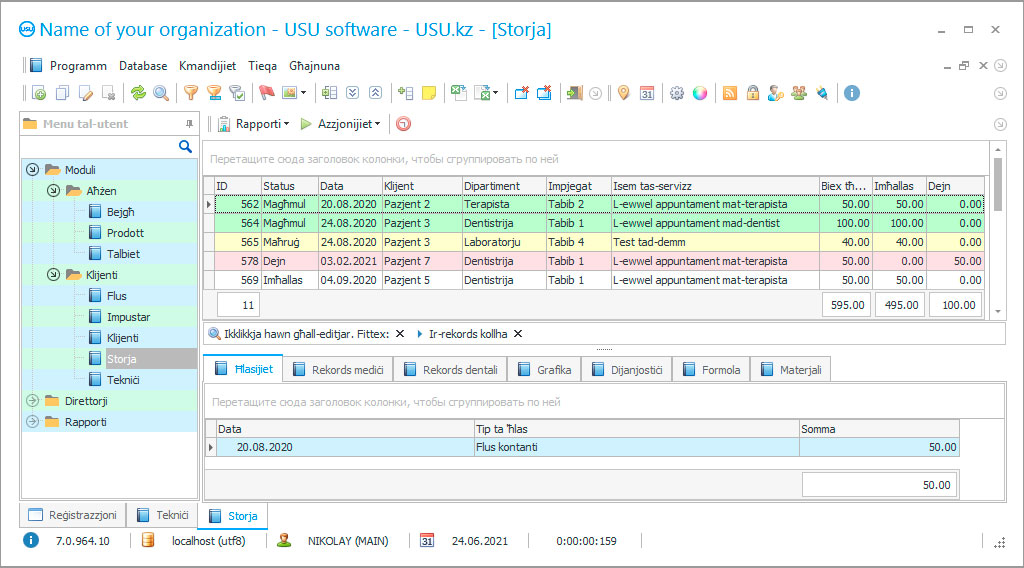The height and width of the screenshot is (568, 1024).
Task: Expand the Direttorji tree folder
Action: click(x=32, y=401)
